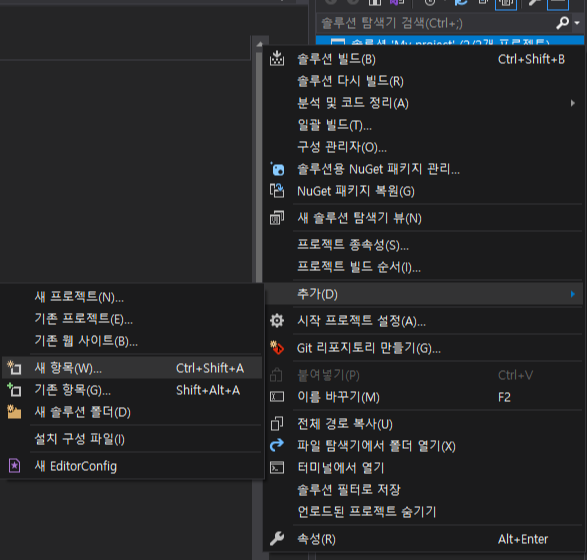This screenshot has width=587, height=560.
Task: Choose 새 EditorConfig
Action: coord(132,466)
